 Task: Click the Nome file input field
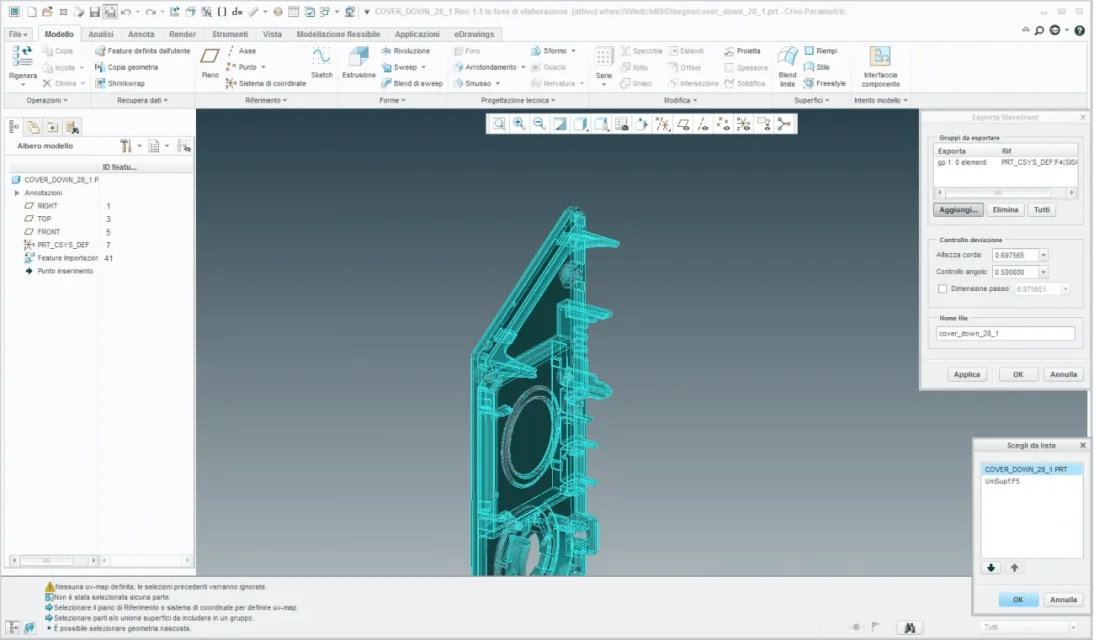pyautogui.click(x=1005, y=334)
